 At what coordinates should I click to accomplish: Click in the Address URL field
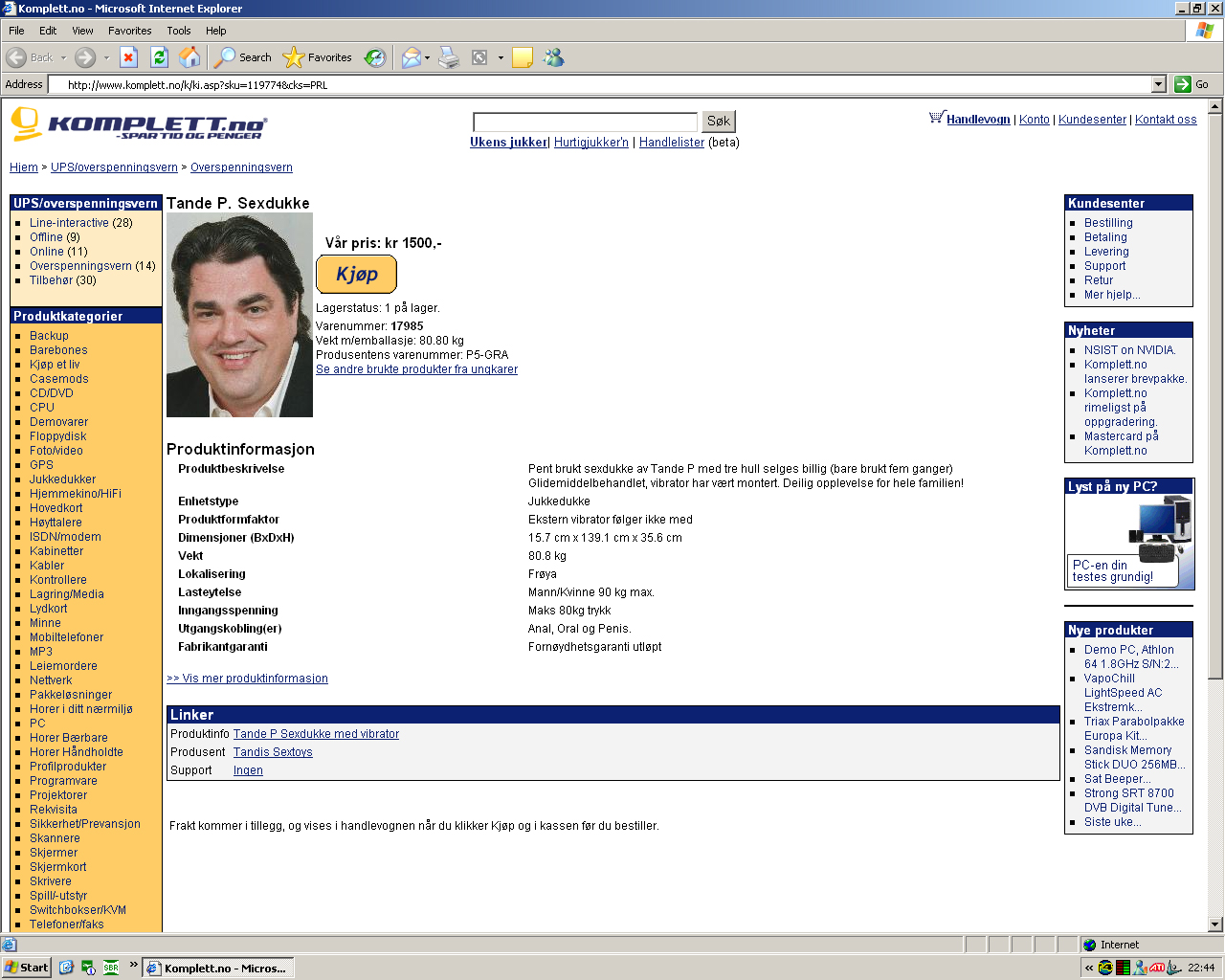599,84
